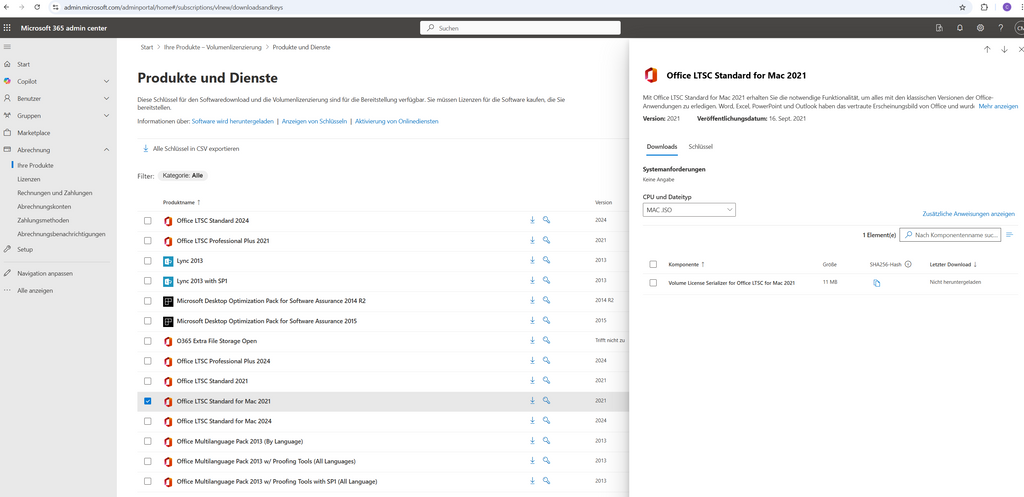Sort by Produktname column header
The image size is (1024, 497).
point(182,202)
